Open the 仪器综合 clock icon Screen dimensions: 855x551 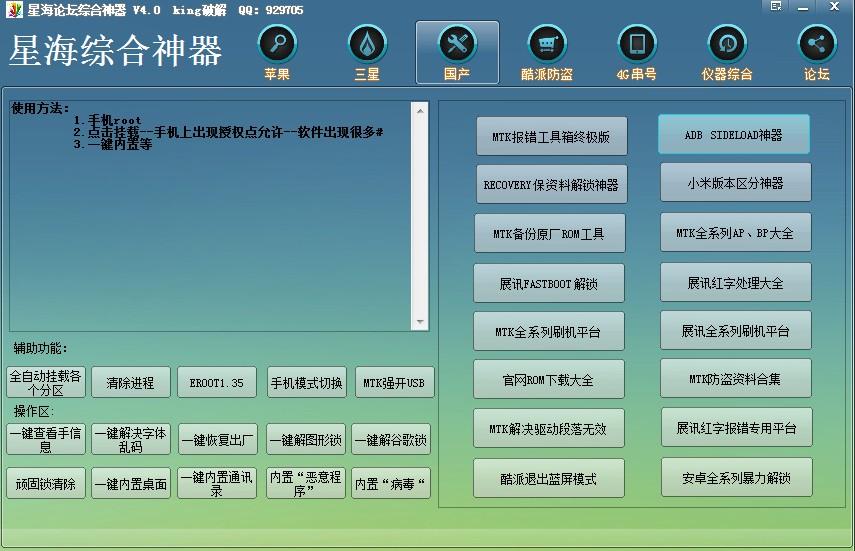pos(727,45)
